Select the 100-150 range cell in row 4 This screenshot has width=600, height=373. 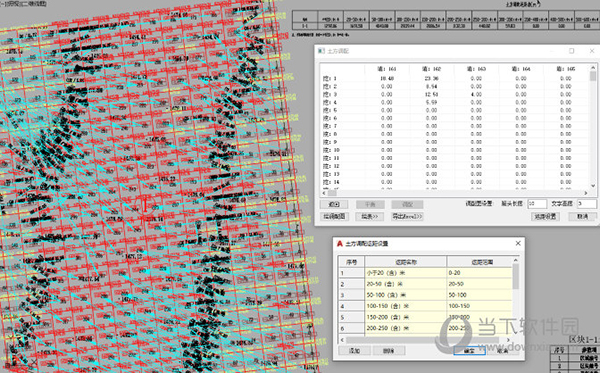tap(479, 306)
